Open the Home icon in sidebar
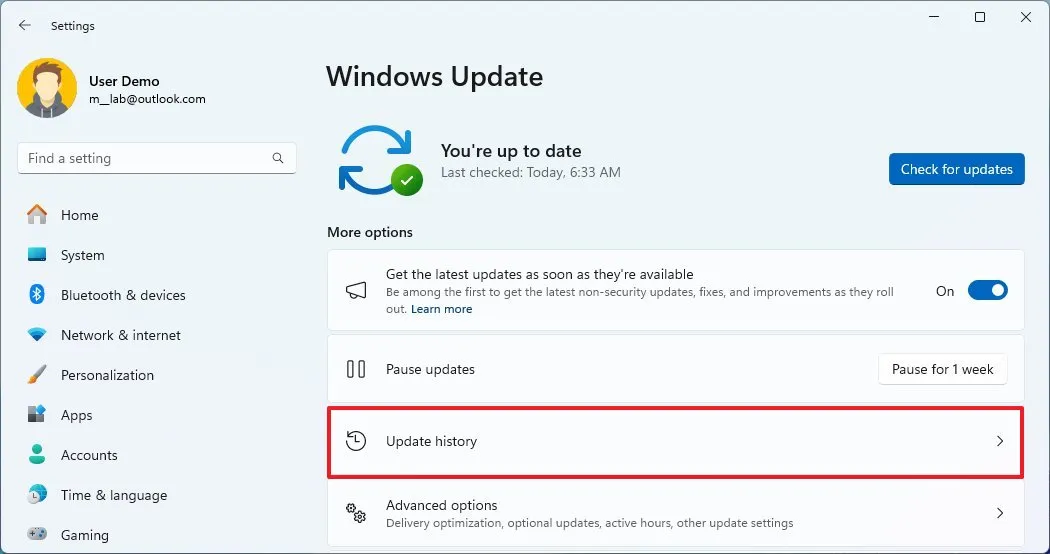 tap(37, 214)
